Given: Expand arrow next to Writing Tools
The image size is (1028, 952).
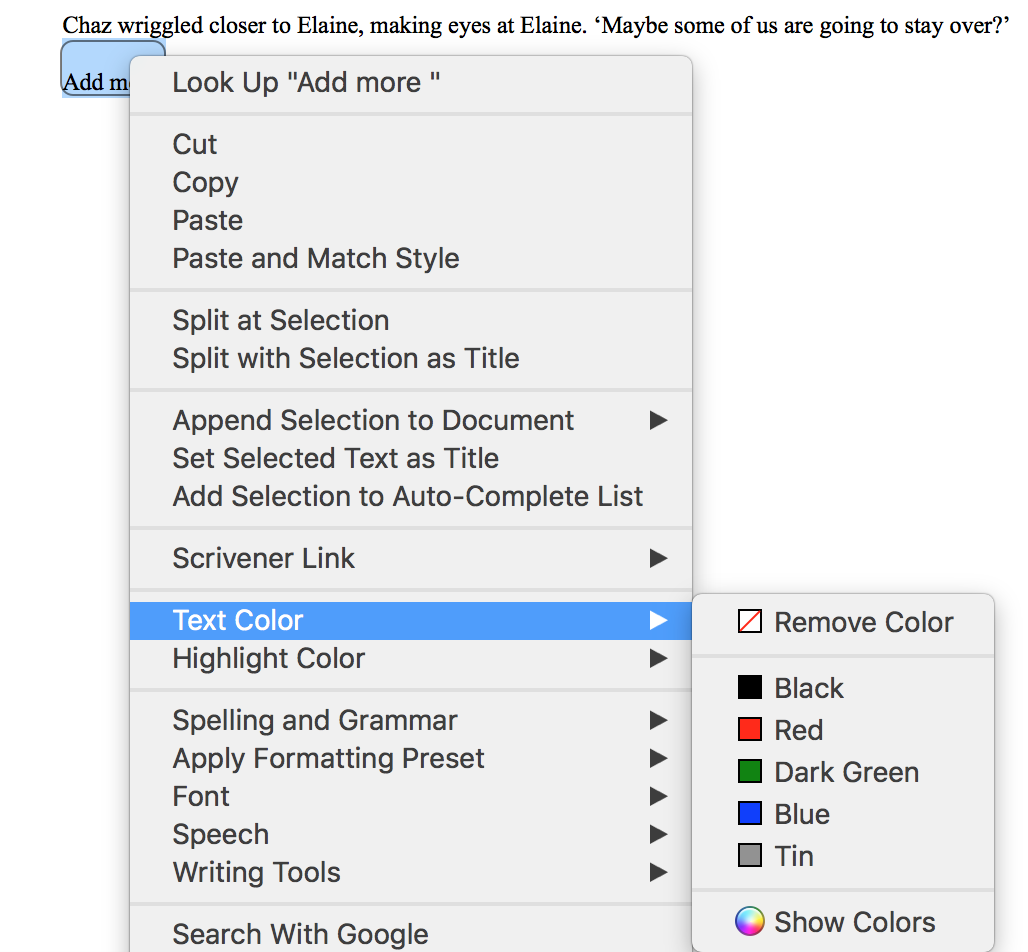Looking at the screenshot, I should (658, 873).
